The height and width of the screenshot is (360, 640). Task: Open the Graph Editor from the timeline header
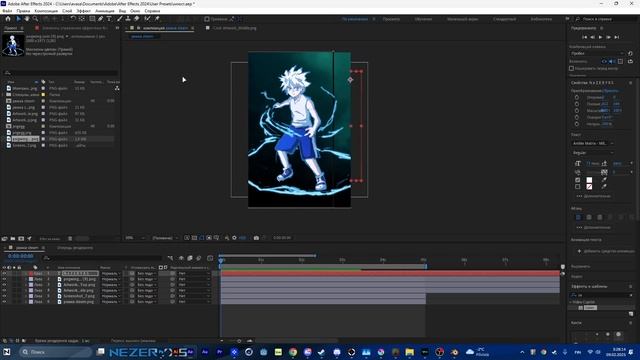coord(210,258)
